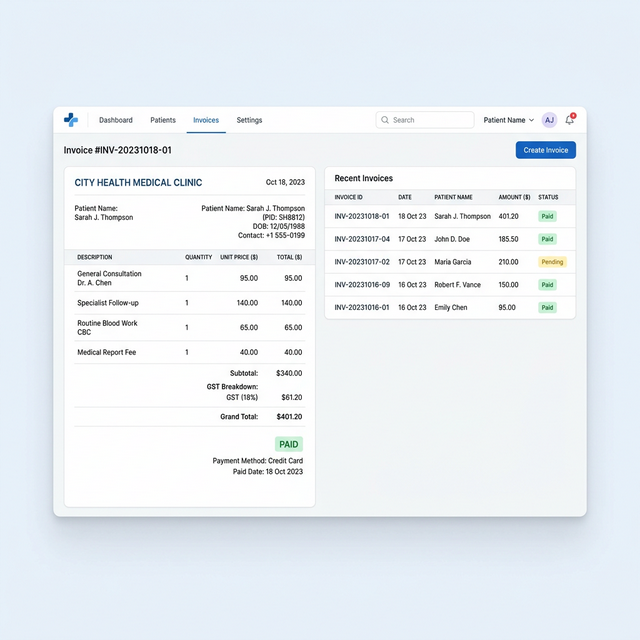This screenshot has width=640, height=640.
Task: Click amount 210.00 in Recent Invoices
Action: 508,262
